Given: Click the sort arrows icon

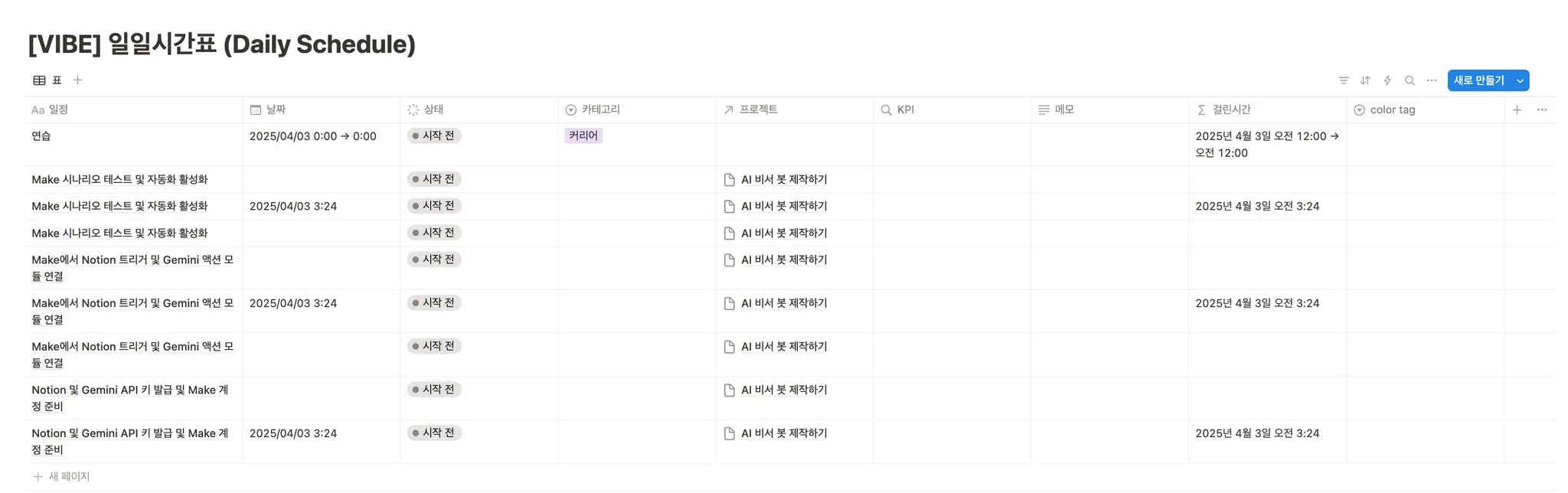Looking at the screenshot, I should (1365, 80).
